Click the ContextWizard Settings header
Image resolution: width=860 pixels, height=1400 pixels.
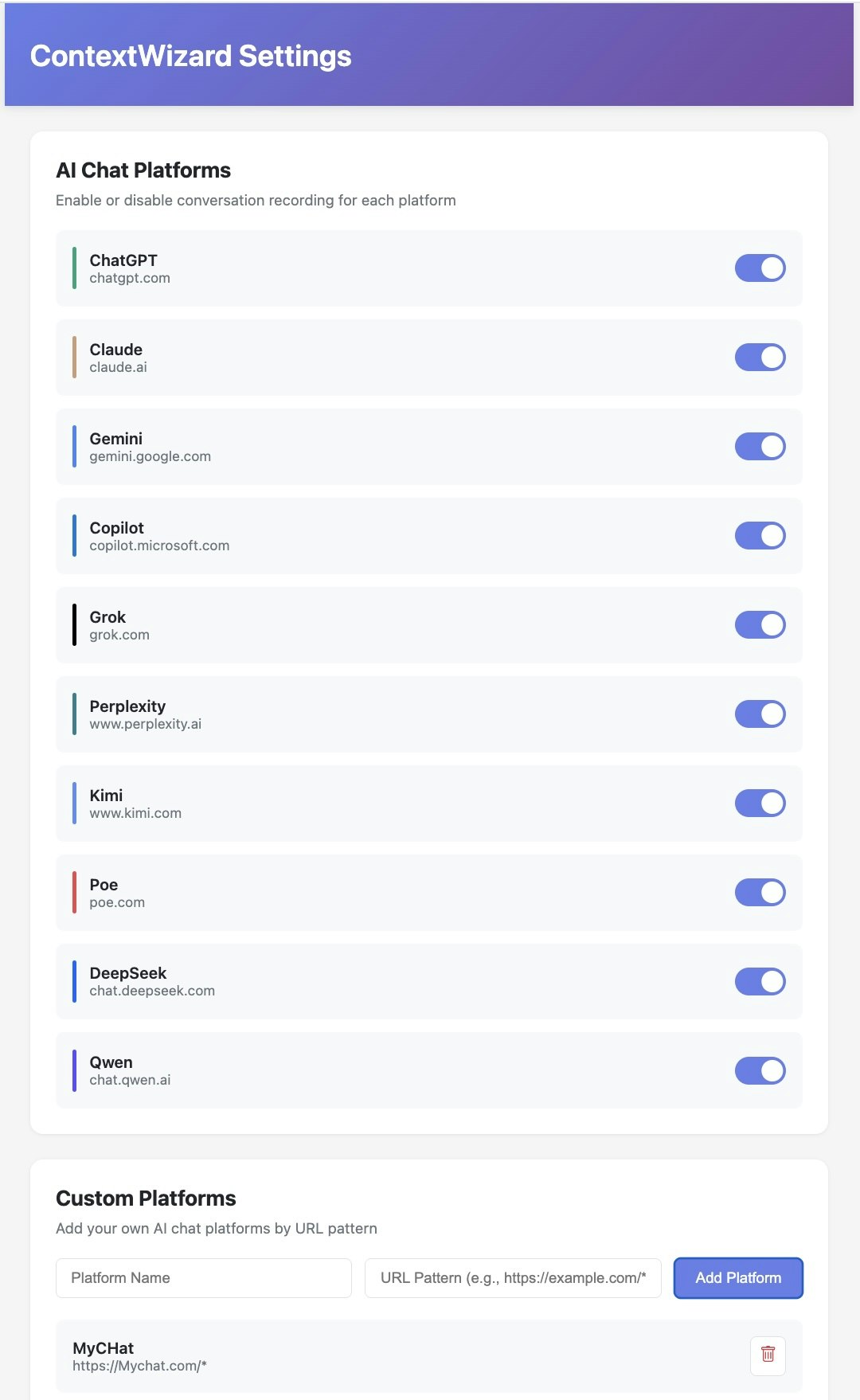coord(191,56)
